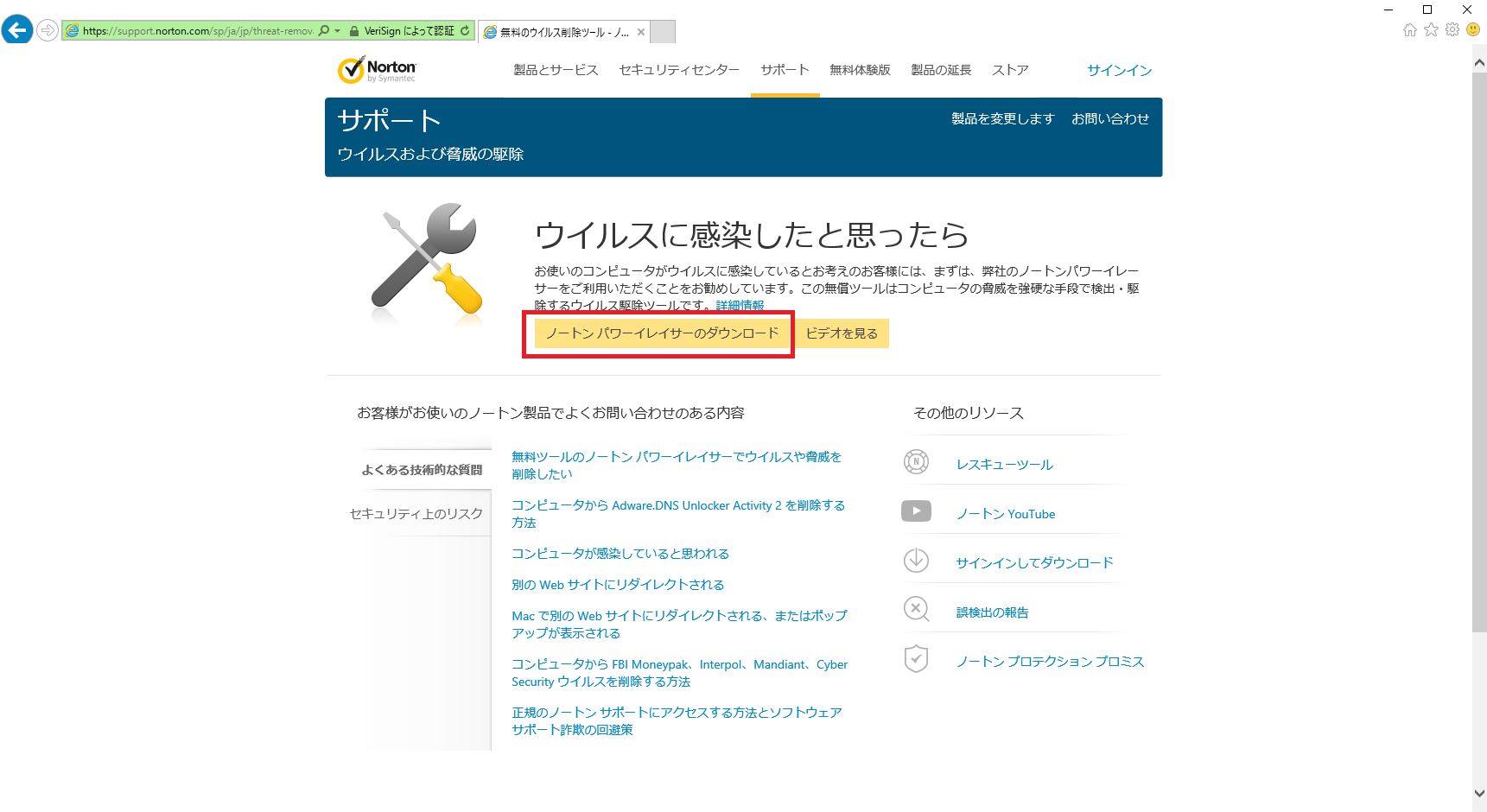This screenshot has width=1487, height=812.
Task: Click the vertical scrollbar thumb
Action: click(x=1480, y=352)
